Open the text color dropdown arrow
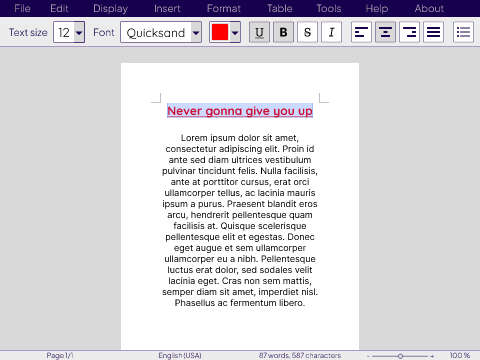This screenshot has height=360, width=480. pos(235,32)
